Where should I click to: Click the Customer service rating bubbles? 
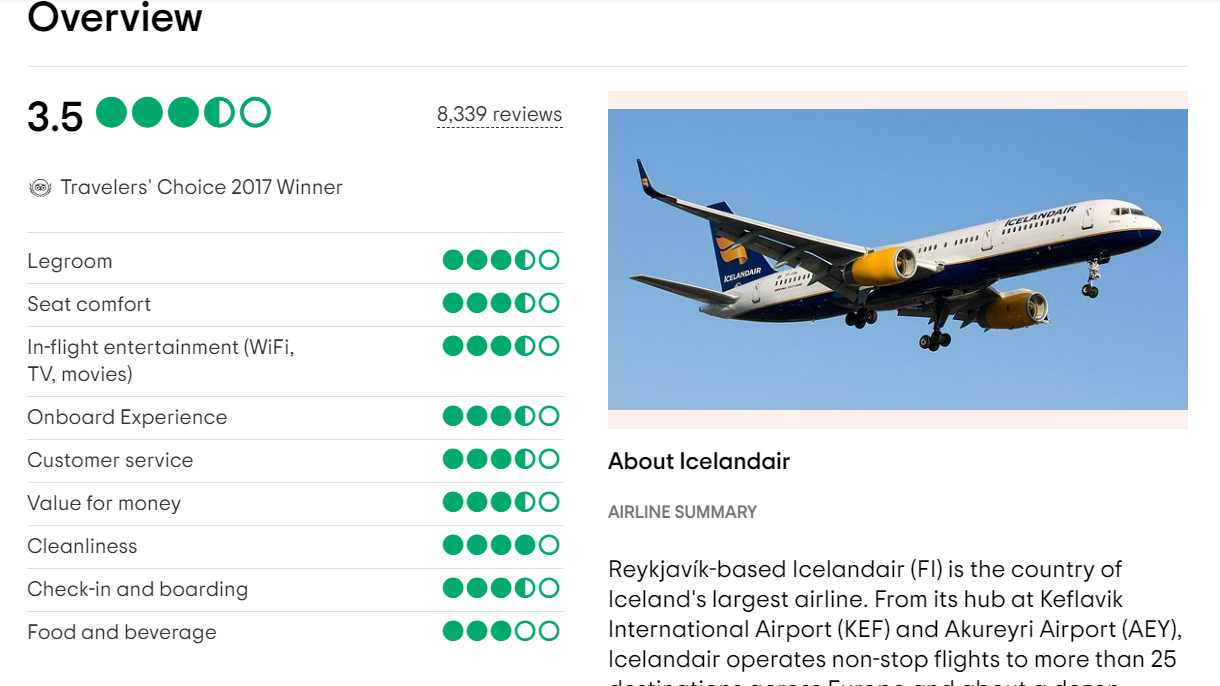click(501, 459)
